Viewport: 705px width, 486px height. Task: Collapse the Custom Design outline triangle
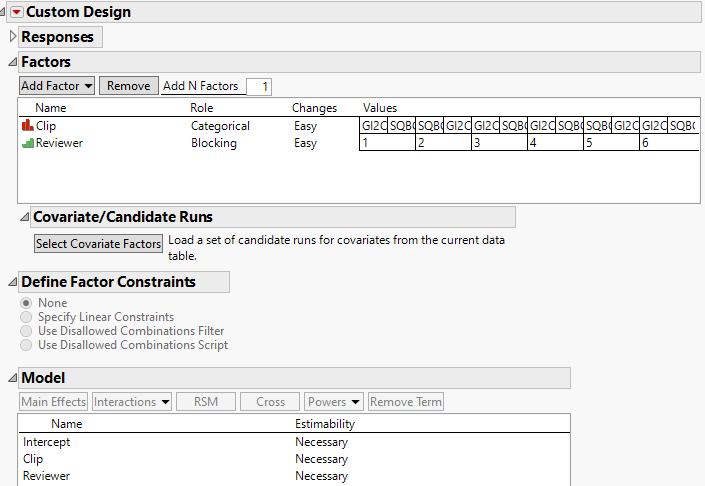pyautogui.click(x=4, y=12)
